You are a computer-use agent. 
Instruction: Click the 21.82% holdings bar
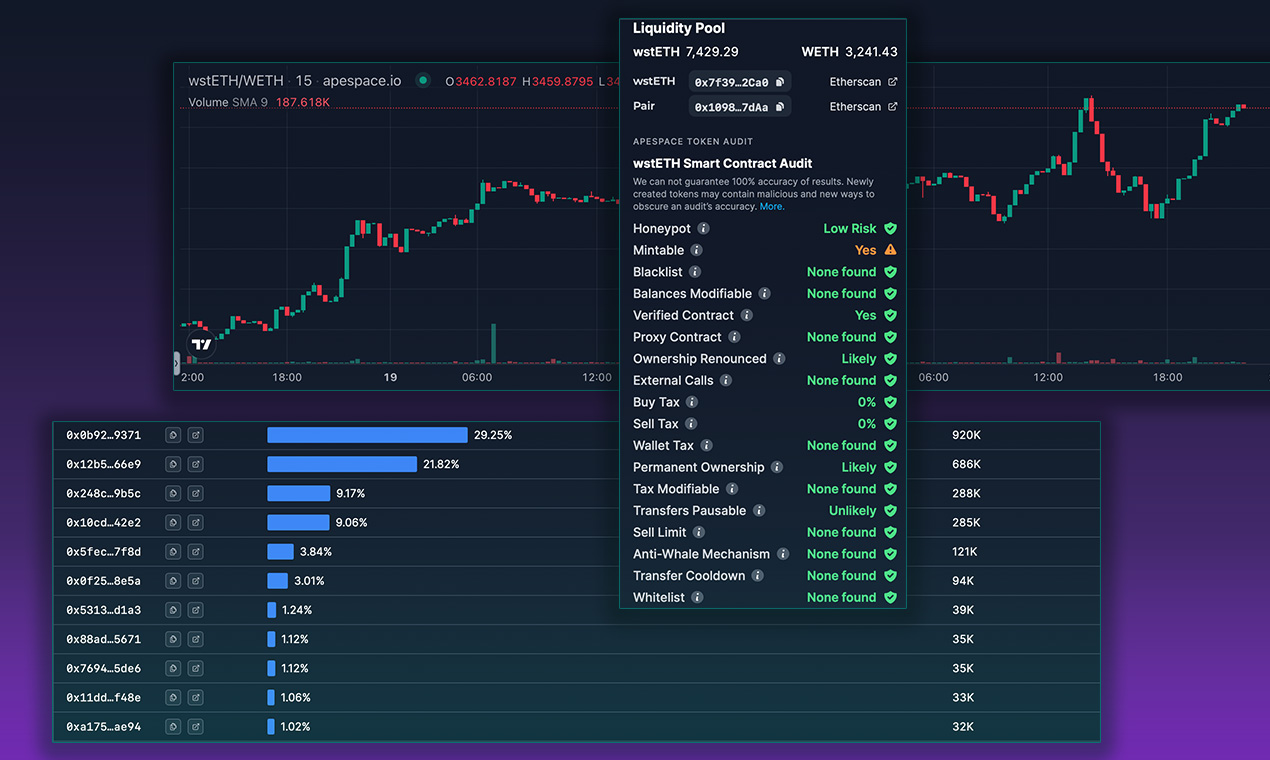(x=342, y=464)
